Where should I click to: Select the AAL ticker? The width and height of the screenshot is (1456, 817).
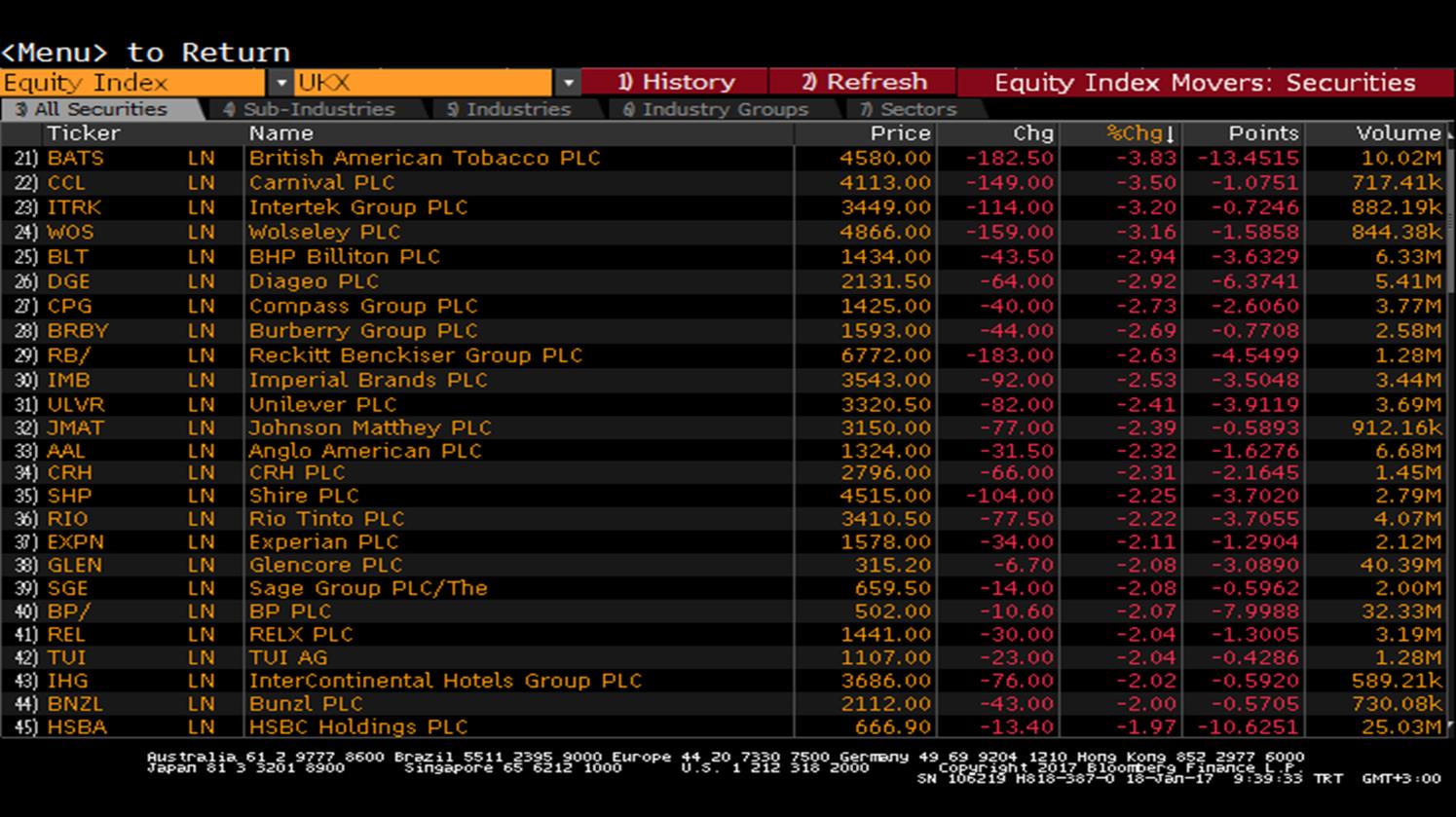point(66,451)
